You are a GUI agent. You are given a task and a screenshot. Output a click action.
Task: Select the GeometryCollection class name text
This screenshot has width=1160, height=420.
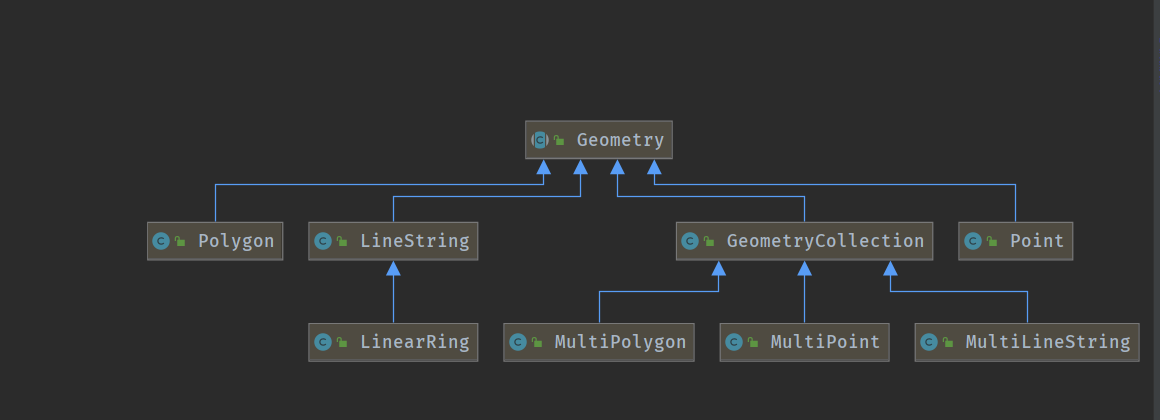tap(825, 241)
